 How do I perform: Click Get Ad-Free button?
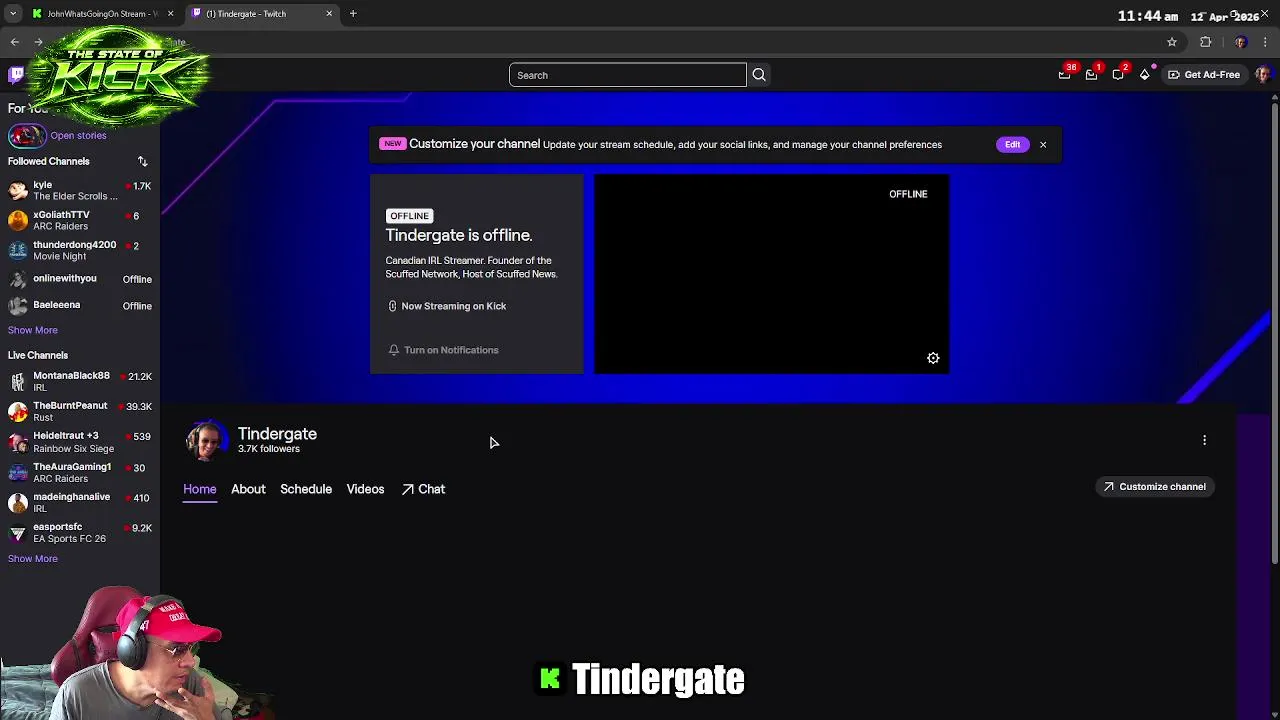(1203, 74)
